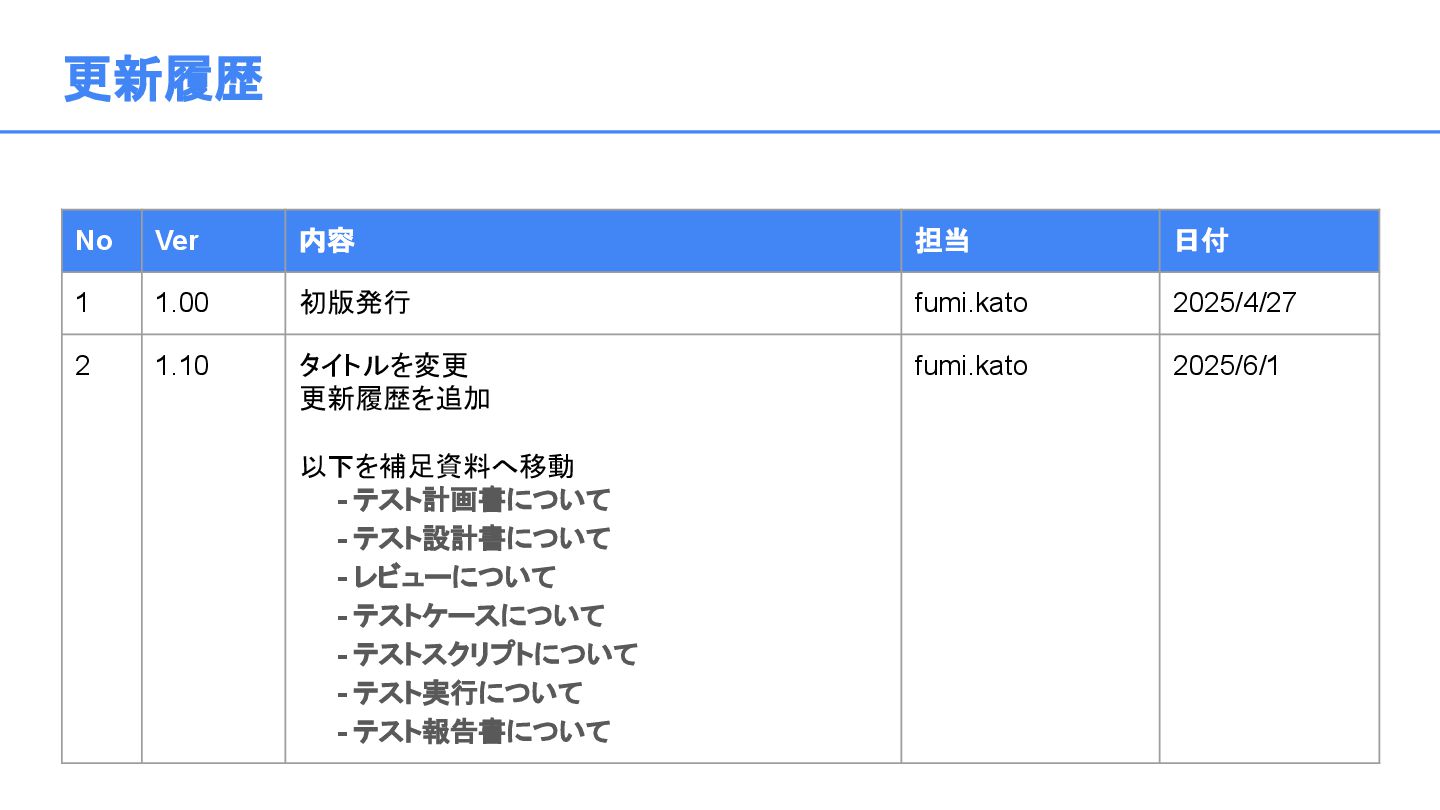Click the テストケースについて item
The image size is (1440, 810).
[479, 615]
